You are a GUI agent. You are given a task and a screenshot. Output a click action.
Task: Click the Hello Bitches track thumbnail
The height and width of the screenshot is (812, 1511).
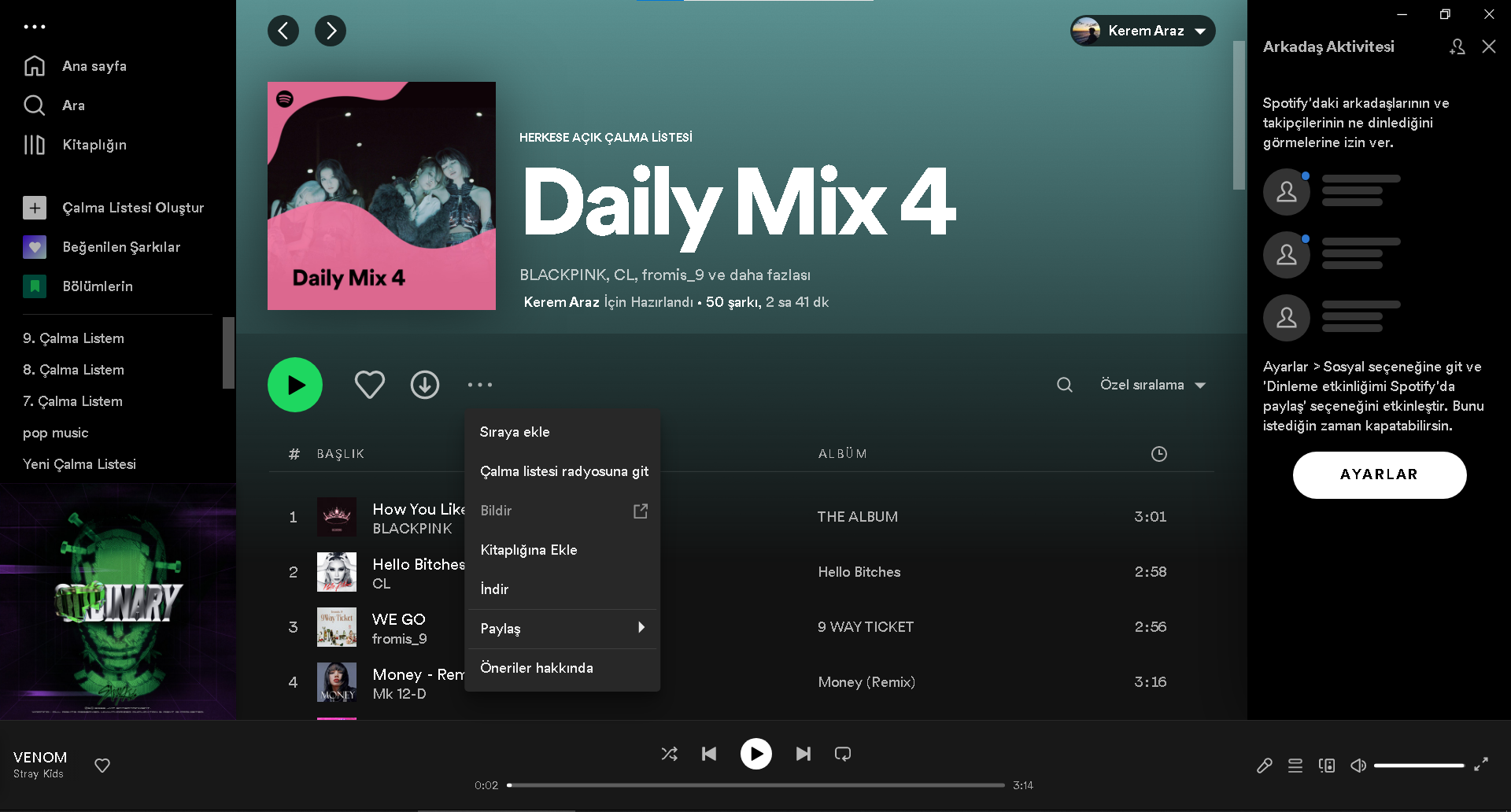click(x=337, y=572)
